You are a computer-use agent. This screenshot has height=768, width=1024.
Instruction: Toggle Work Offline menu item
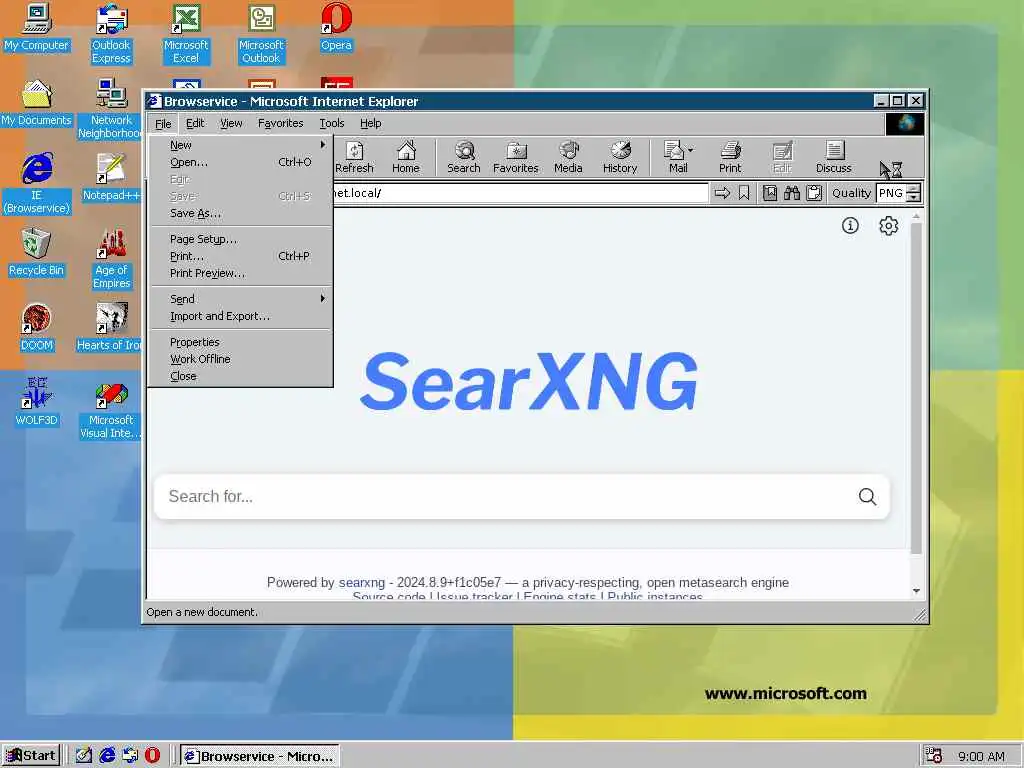(x=241, y=359)
